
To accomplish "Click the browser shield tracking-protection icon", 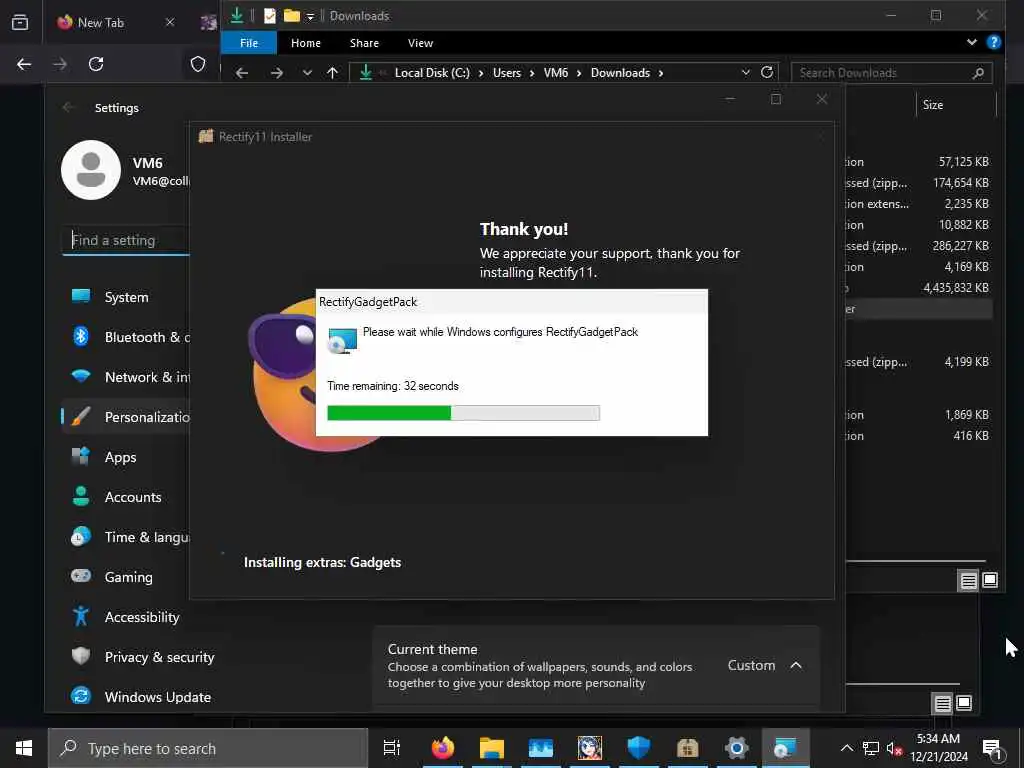I will pos(198,64).
